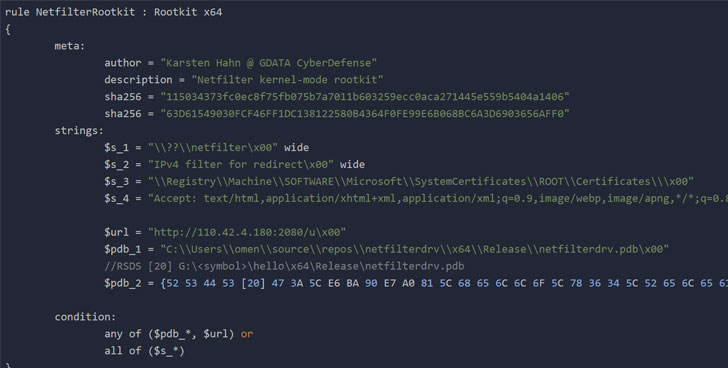Place cursor on the meta: keyword
Image resolution: width=728 pixels, height=368 pixels.
tap(70, 46)
